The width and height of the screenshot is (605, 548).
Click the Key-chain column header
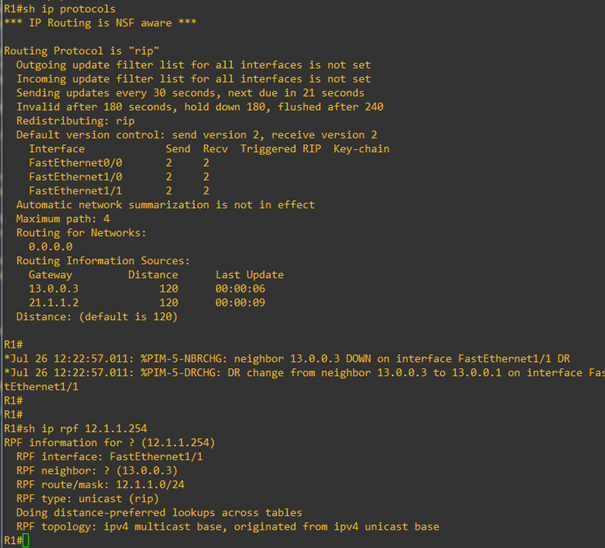362,149
